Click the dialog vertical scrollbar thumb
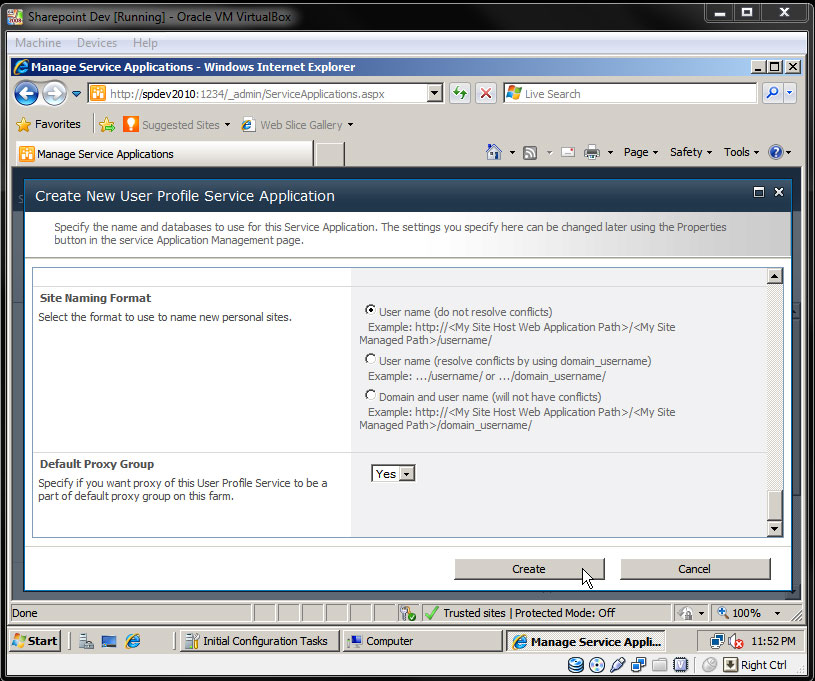Viewport: 815px width, 681px height. 774,505
